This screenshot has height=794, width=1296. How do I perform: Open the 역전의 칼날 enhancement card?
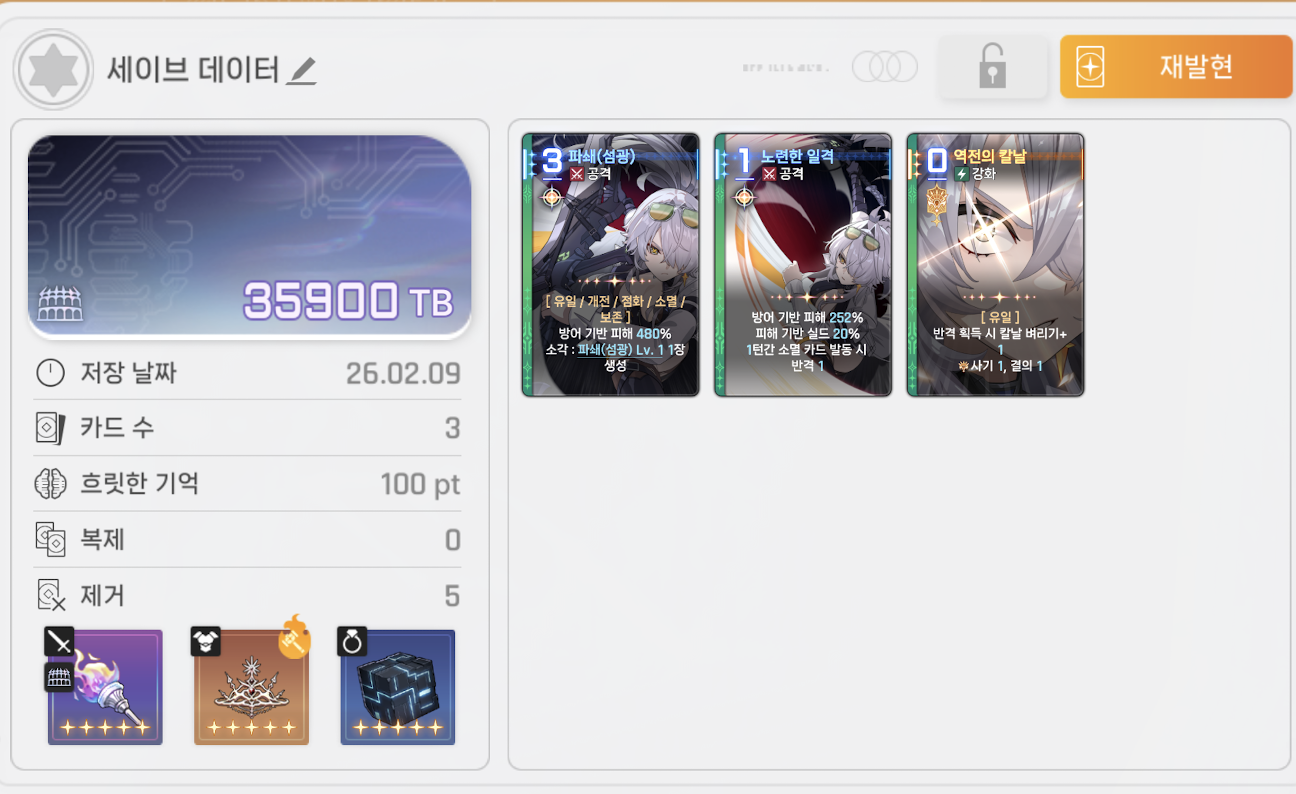(x=995, y=265)
